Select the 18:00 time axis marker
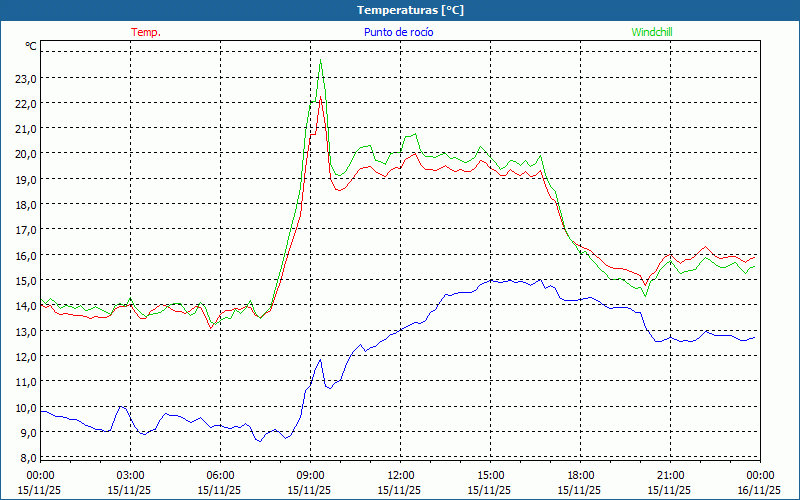The width and height of the screenshot is (800, 500). pyautogui.click(x=580, y=475)
